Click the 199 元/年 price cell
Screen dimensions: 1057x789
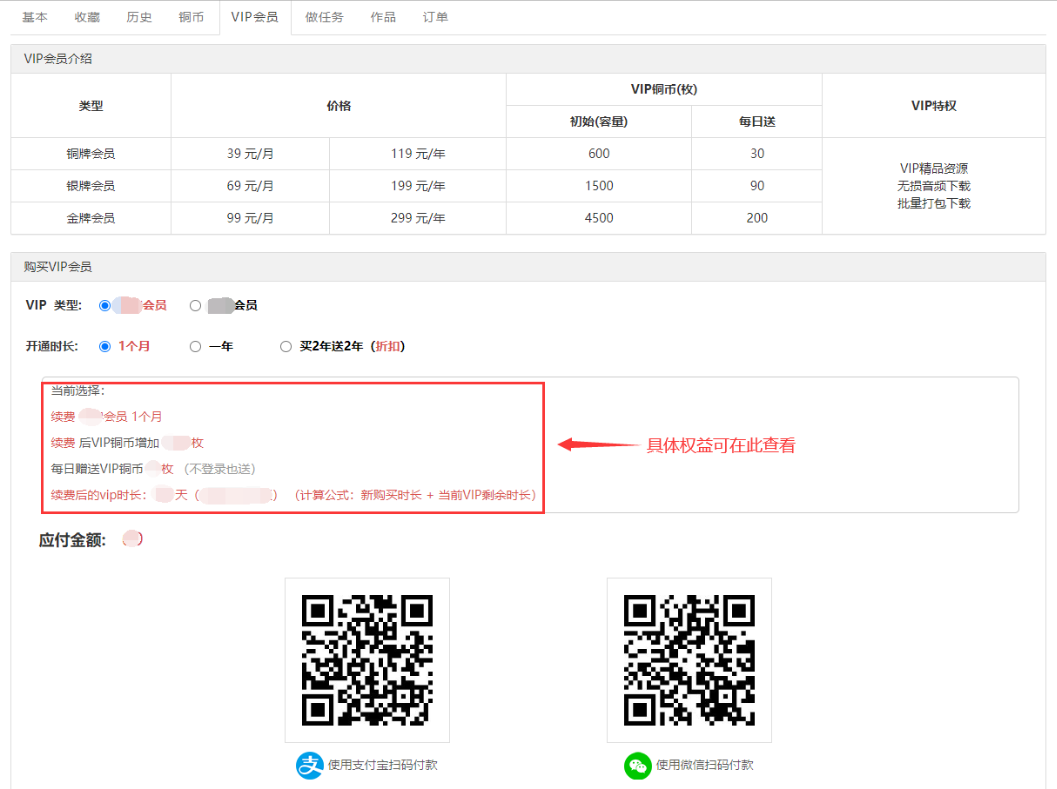[418, 186]
